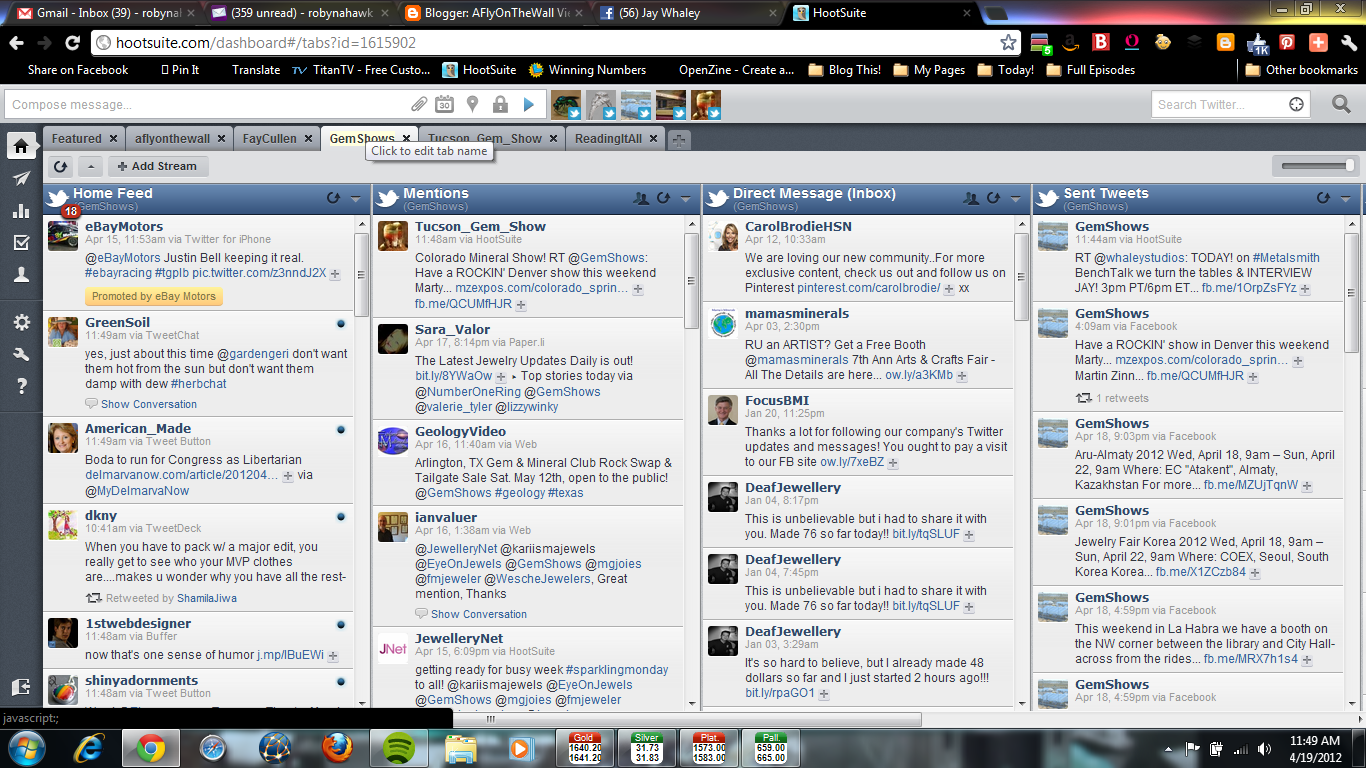The height and width of the screenshot is (768, 1366).
Task: Click the calendar scheduling icon in compose bar
Action: [x=445, y=104]
